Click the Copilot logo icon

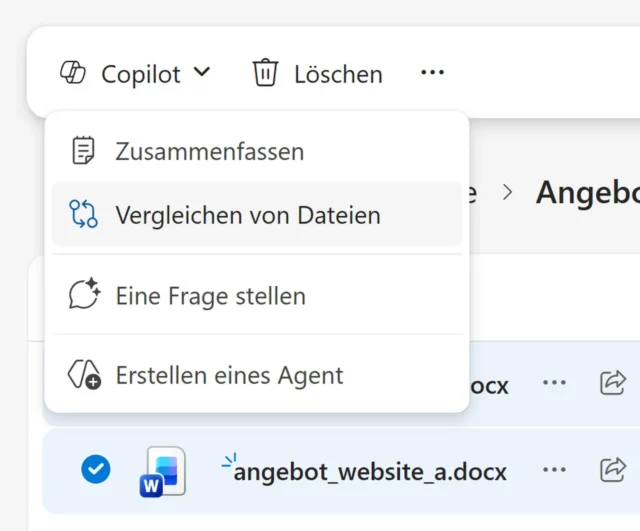click(x=73, y=73)
